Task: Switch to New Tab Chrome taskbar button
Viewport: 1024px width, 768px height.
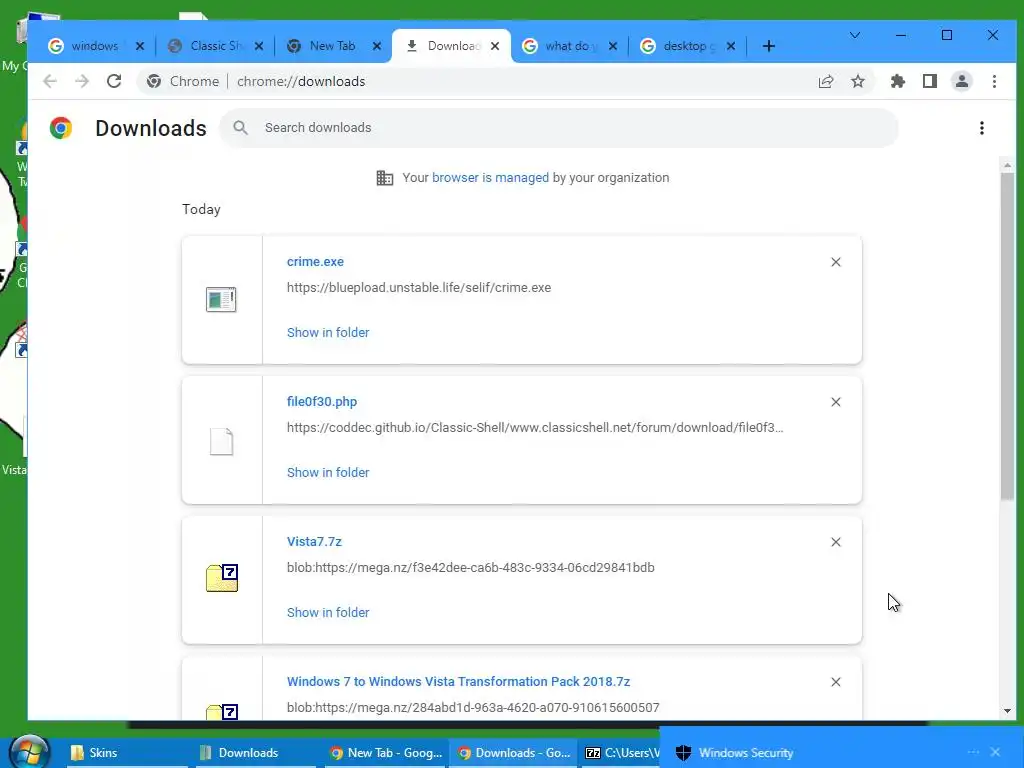Action: (x=386, y=753)
